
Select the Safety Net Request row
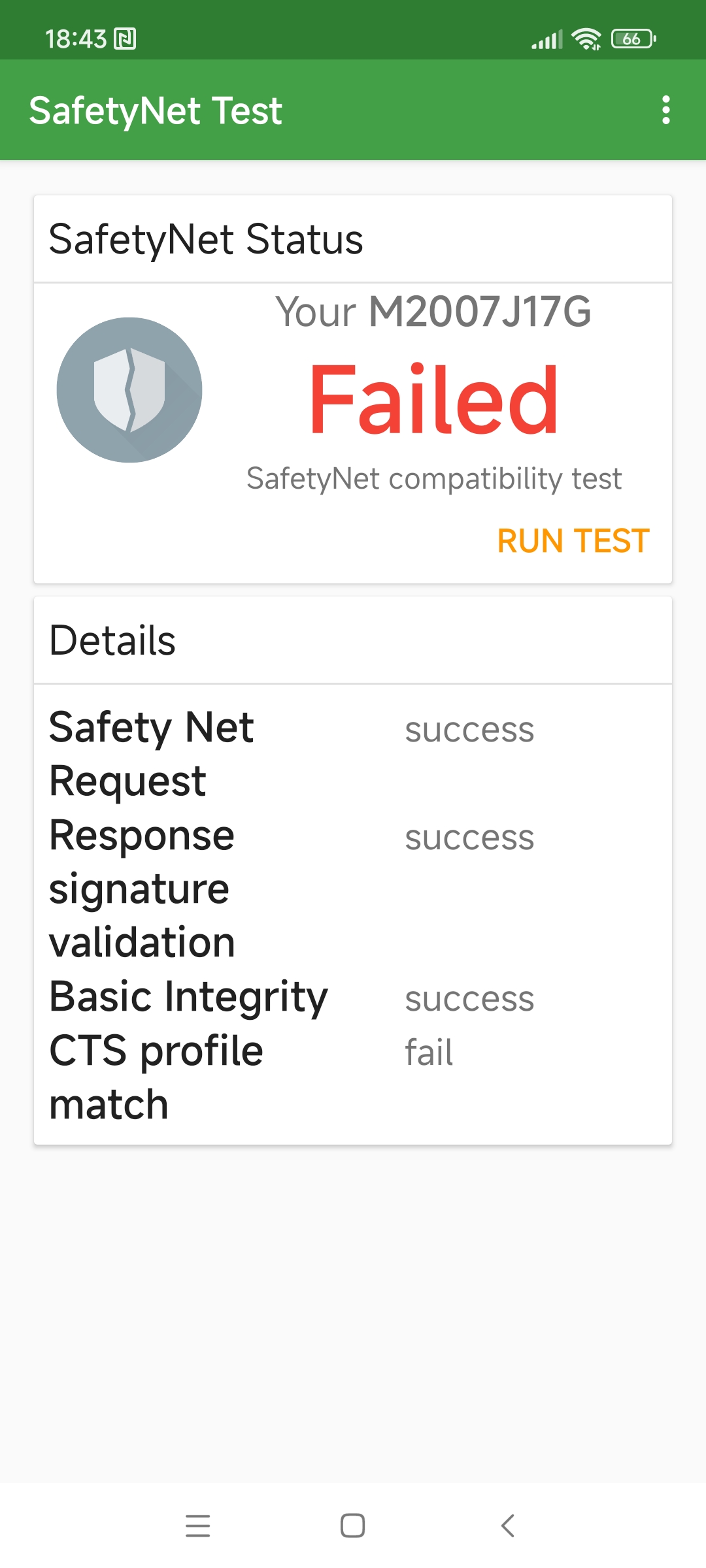click(x=353, y=754)
